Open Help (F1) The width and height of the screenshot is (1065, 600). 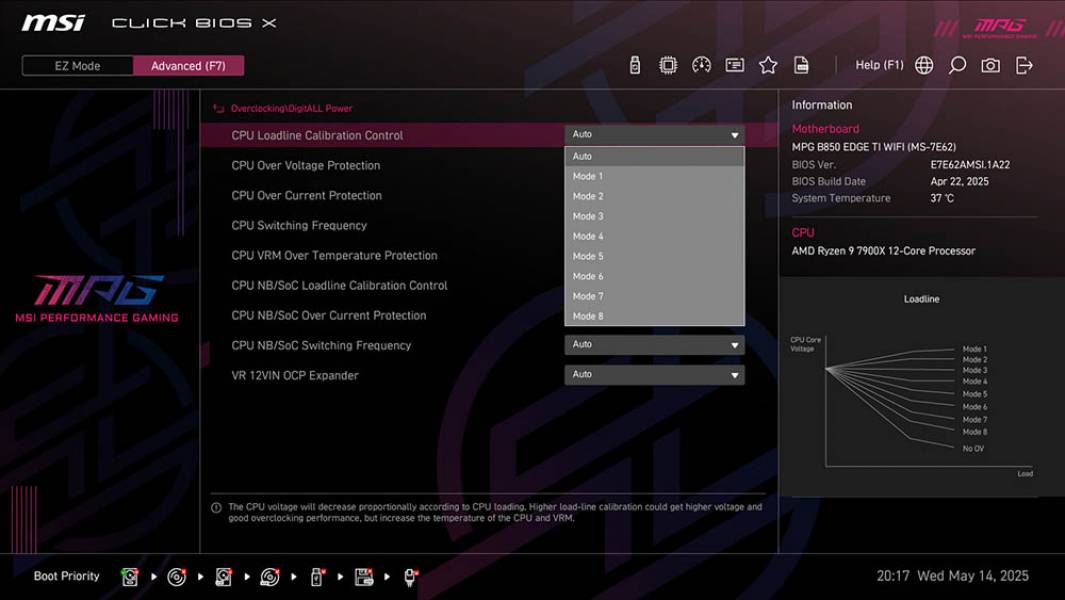click(880, 65)
